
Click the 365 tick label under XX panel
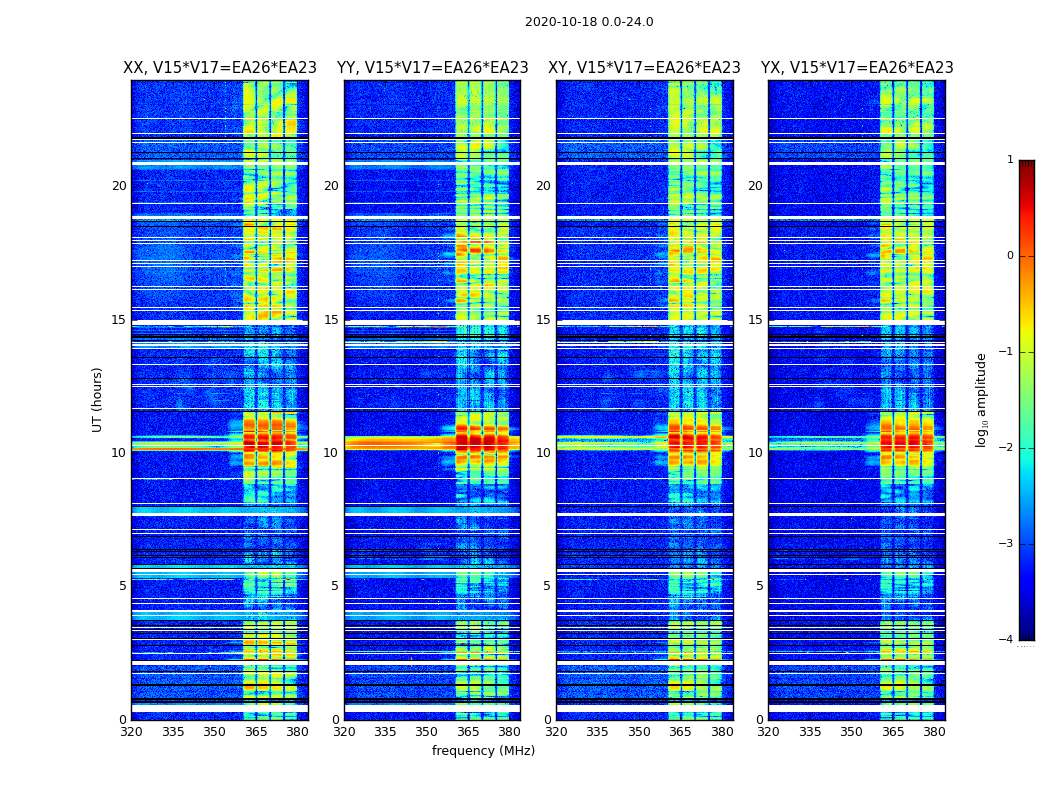pos(256,732)
